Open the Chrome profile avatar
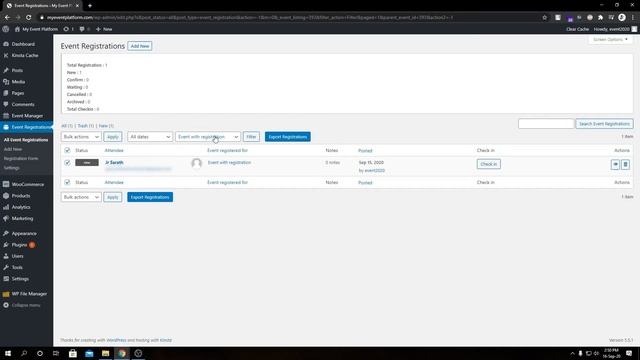Viewport: 640px width, 360px height. click(x=622, y=18)
